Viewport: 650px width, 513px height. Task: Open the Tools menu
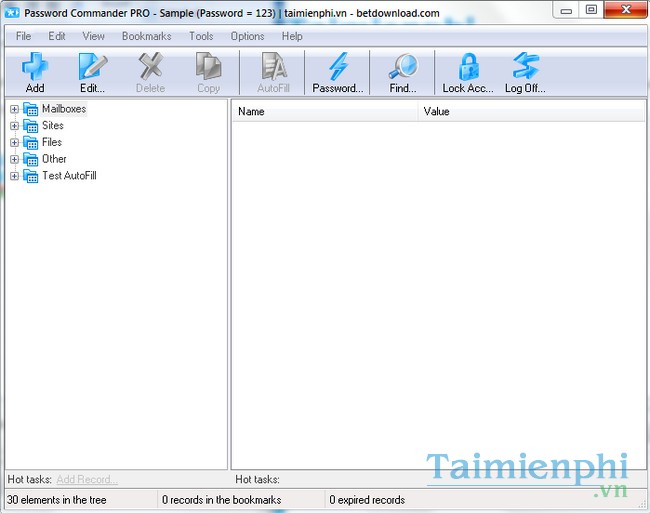[x=201, y=36]
